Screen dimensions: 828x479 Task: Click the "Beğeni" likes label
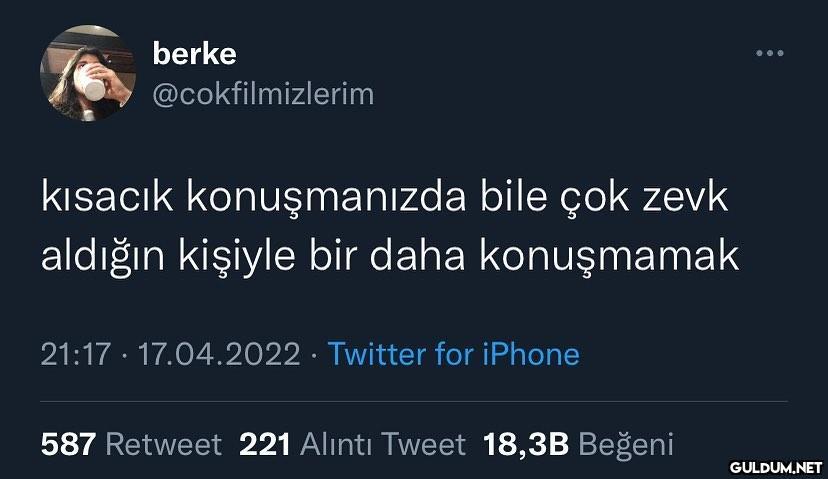point(626,444)
